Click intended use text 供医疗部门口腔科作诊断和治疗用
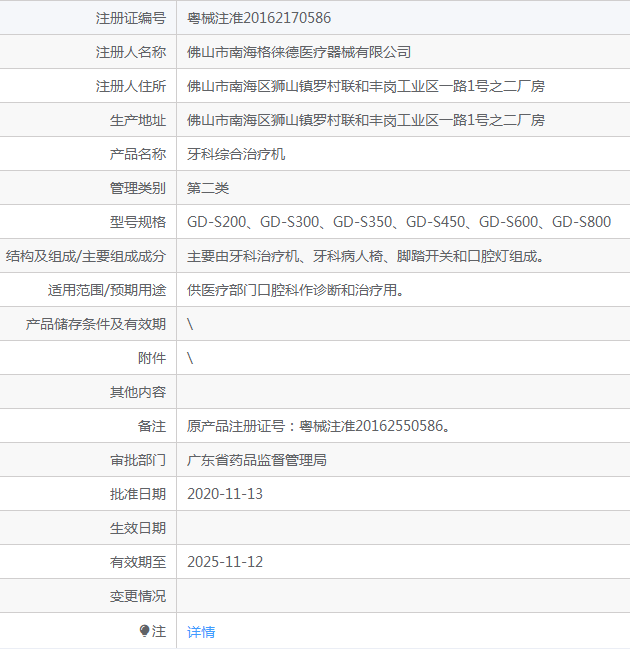Image resolution: width=630 pixels, height=649 pixels. coord(296,290)
